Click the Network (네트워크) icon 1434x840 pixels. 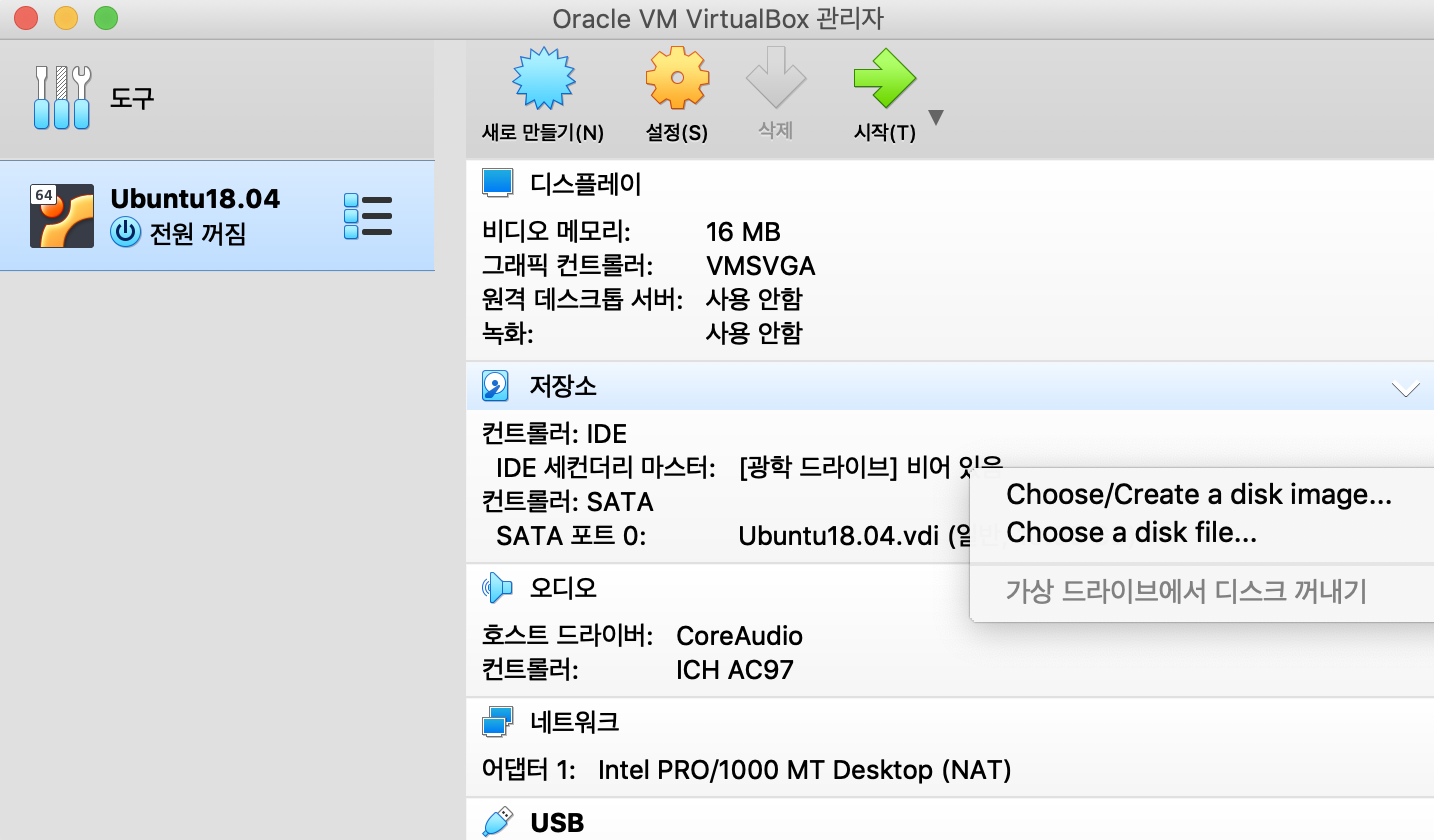pyautogui.click(x=497, y=721)
